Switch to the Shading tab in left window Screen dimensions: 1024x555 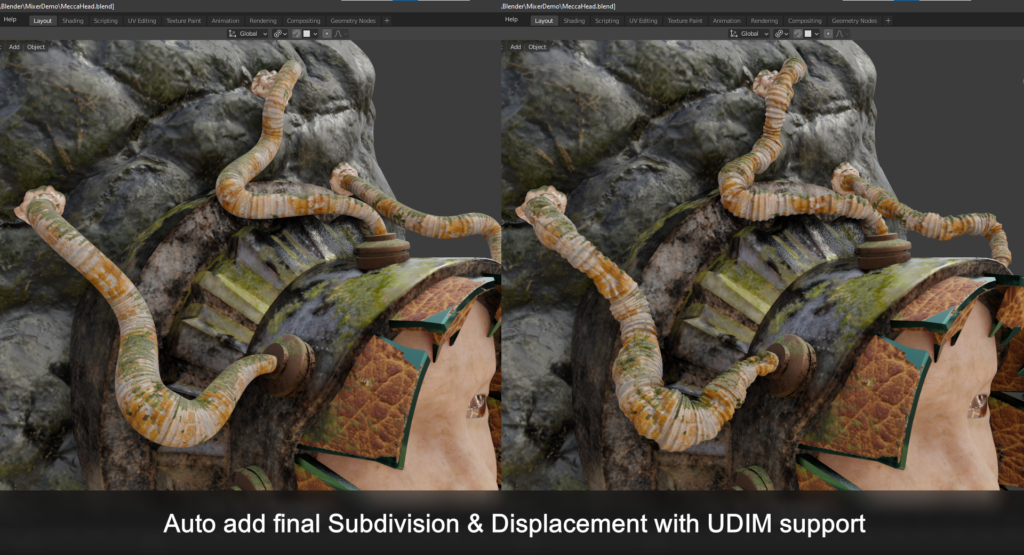tap(72, 21)
